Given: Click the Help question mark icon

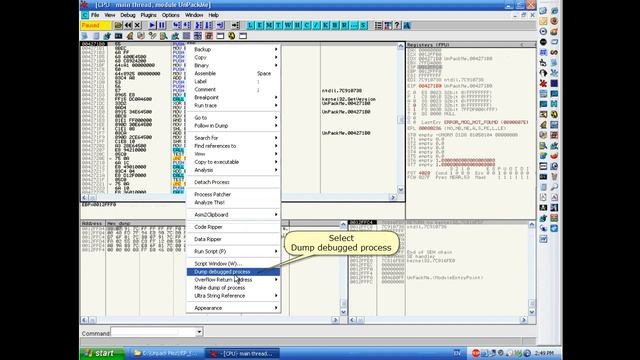Looking at the screenshot, I should point(398,25).
